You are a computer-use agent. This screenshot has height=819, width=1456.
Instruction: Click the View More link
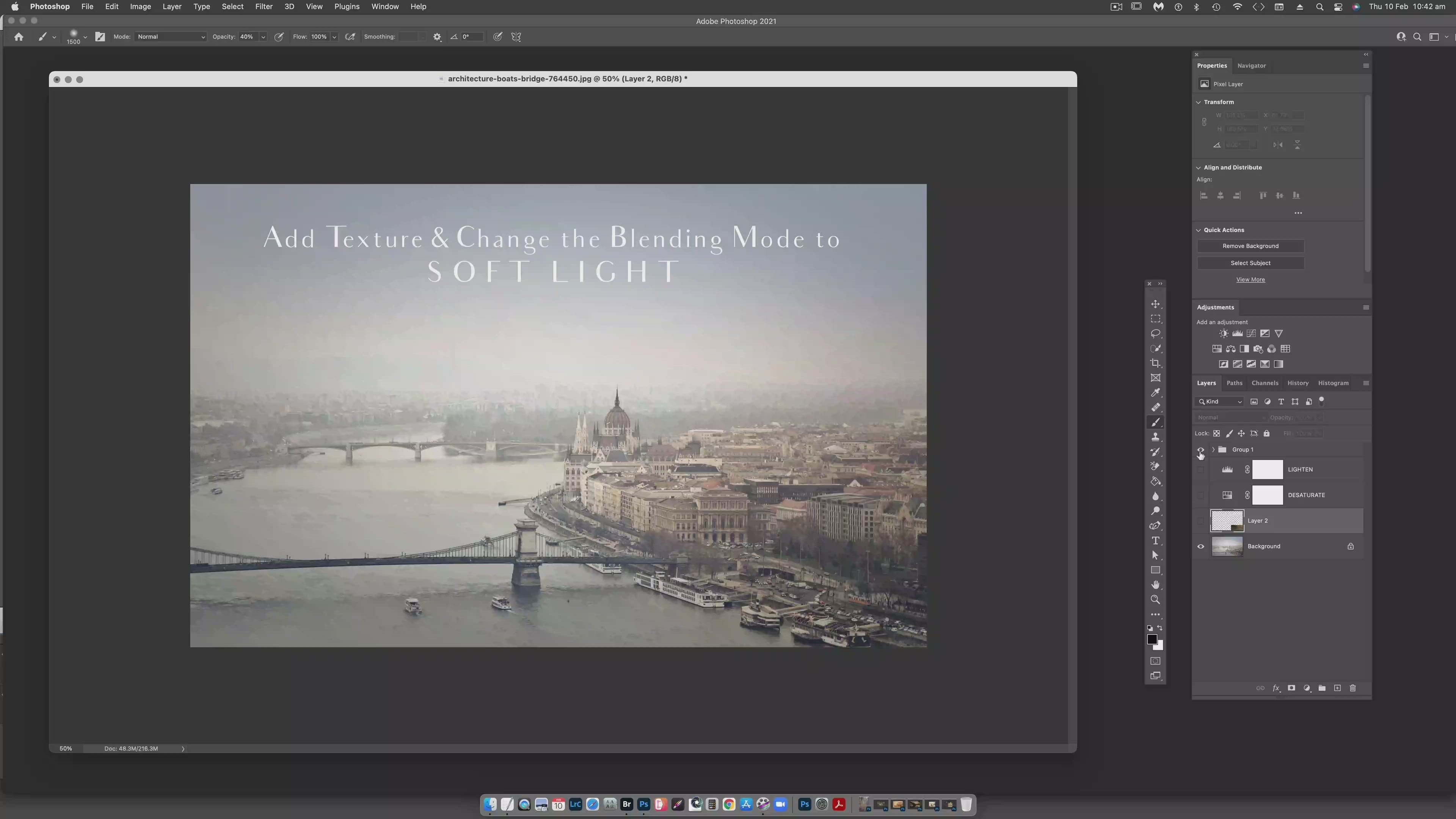tap(1250, 280)
